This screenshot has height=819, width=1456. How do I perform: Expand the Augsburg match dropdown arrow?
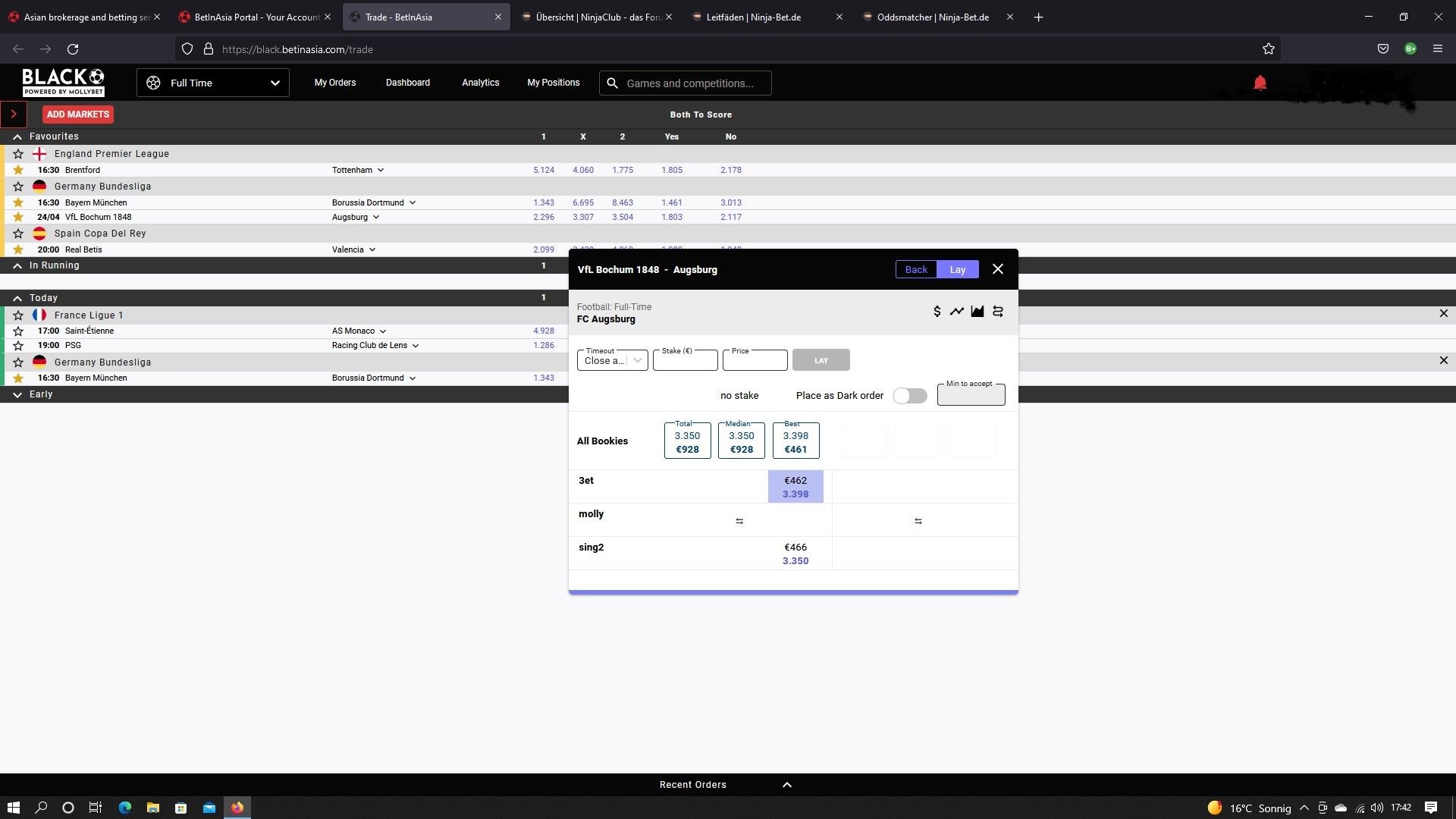coord(376,217)
